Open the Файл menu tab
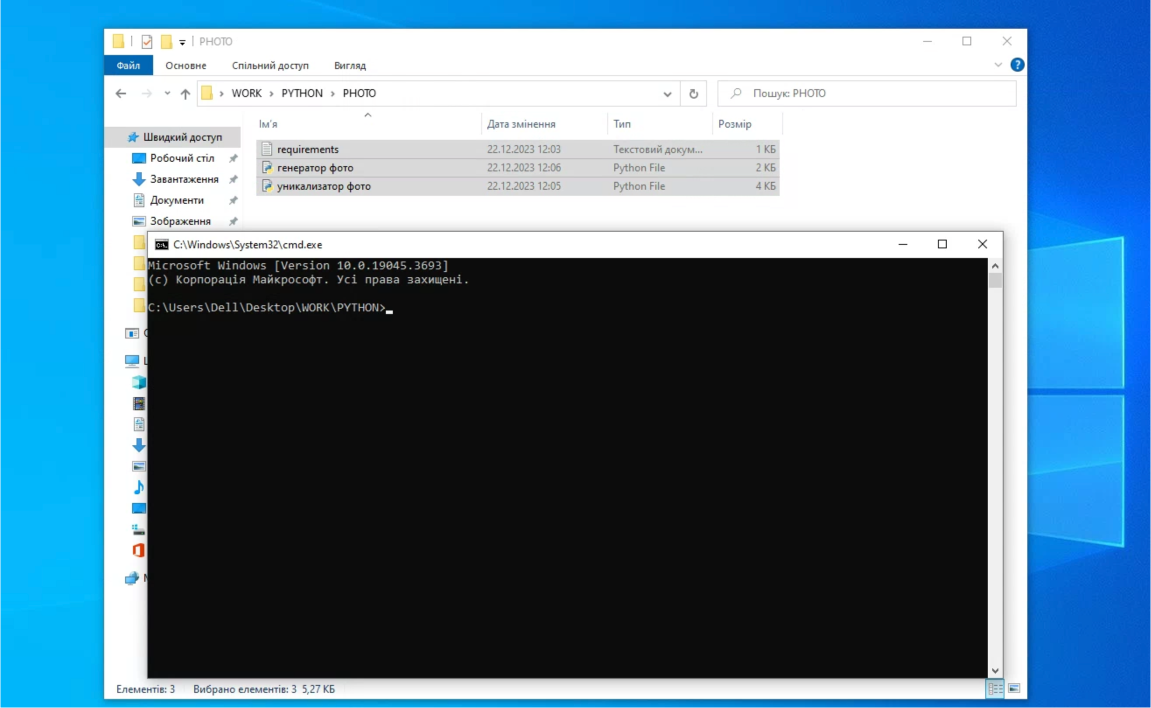 (128, 65)
